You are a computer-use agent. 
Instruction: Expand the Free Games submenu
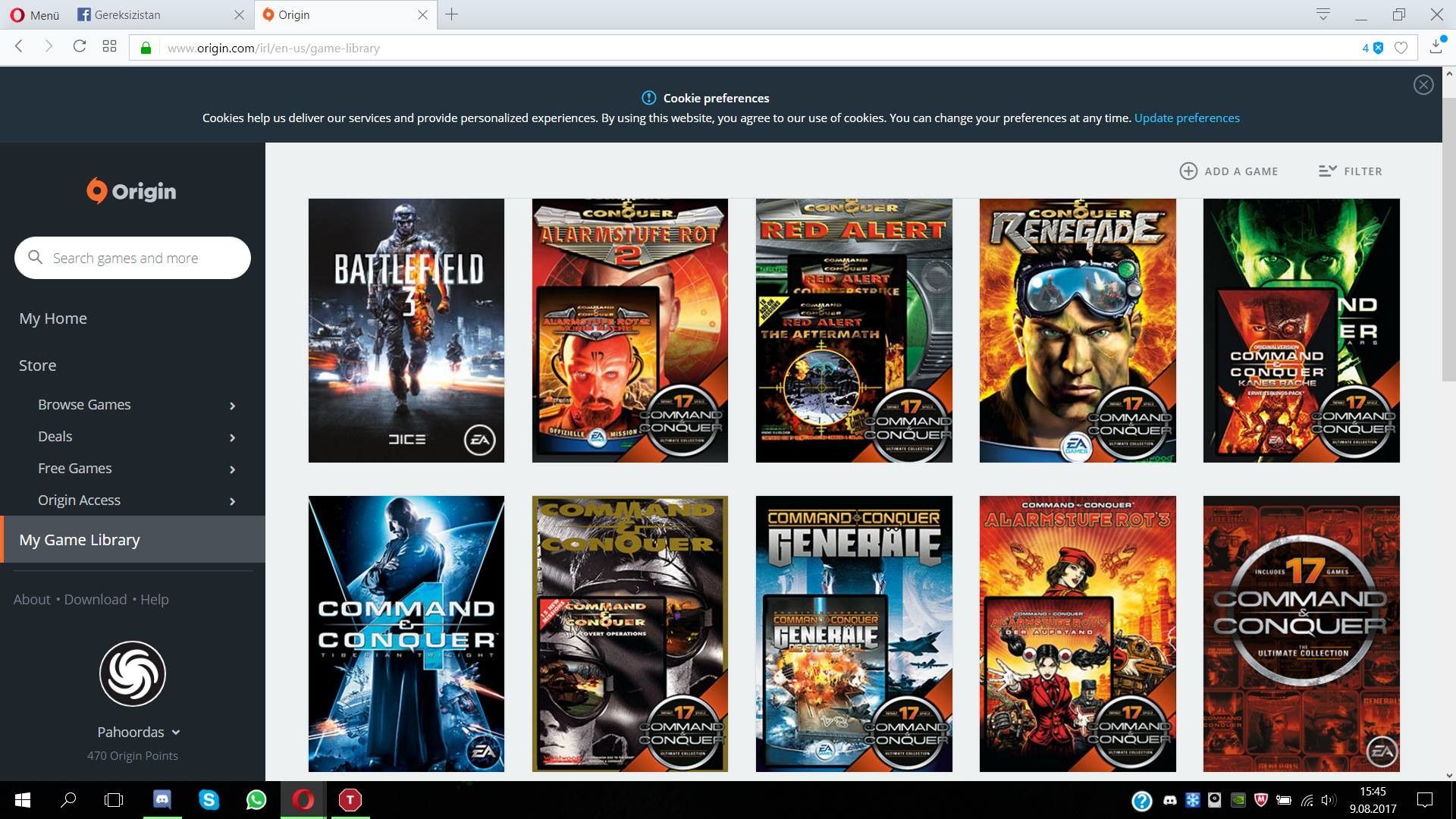click(x=232, y=469)
